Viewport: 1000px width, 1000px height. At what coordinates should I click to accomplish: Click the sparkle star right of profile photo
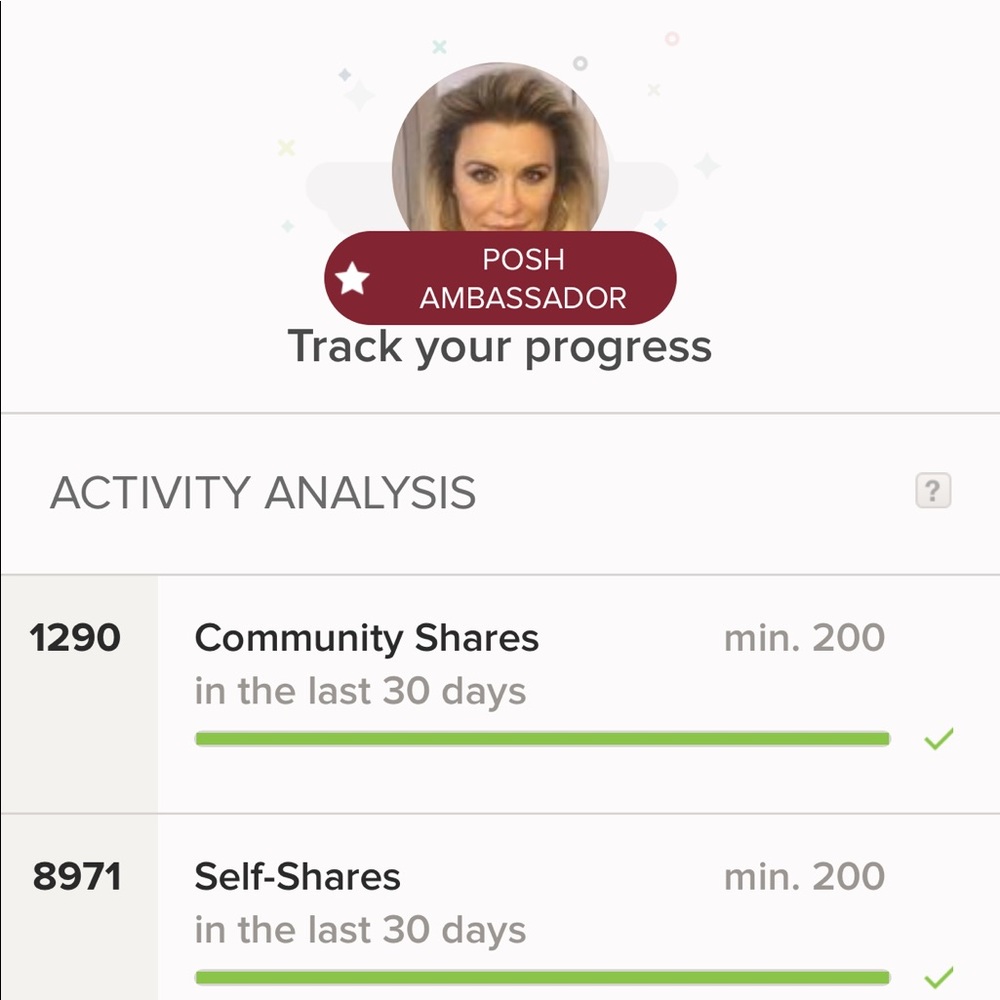tap(707, 165)
